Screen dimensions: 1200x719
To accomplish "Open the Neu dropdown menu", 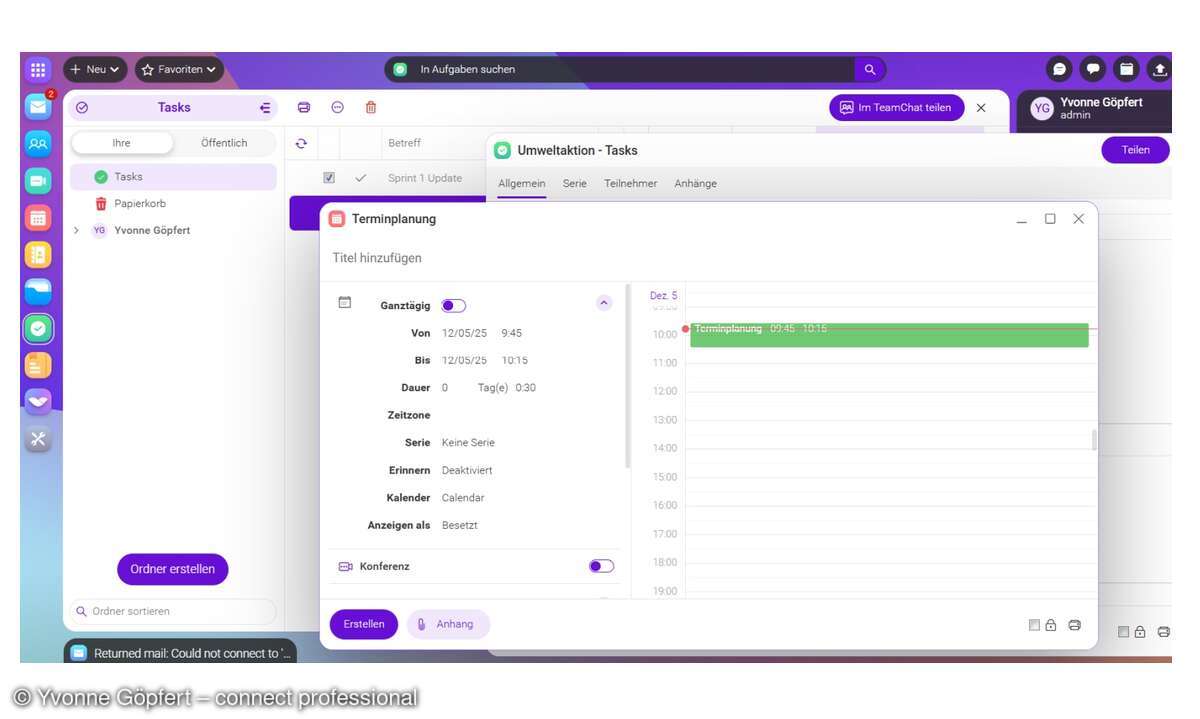I will pos(95,69).
